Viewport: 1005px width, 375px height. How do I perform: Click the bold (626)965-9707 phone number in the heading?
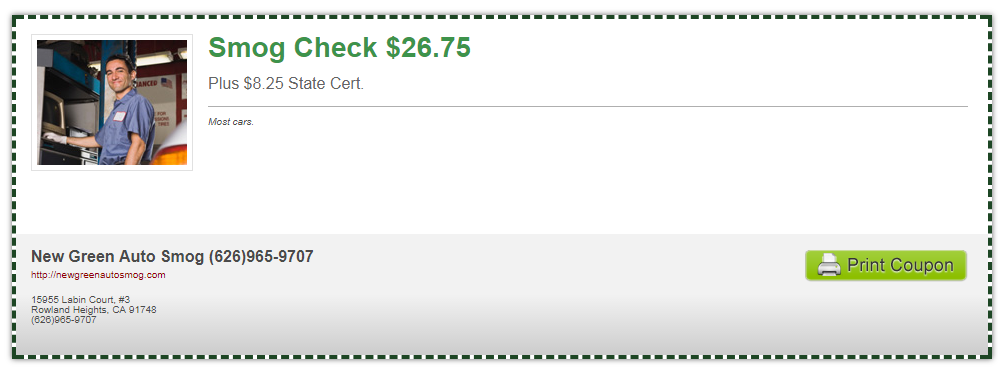tap(261, 256)
